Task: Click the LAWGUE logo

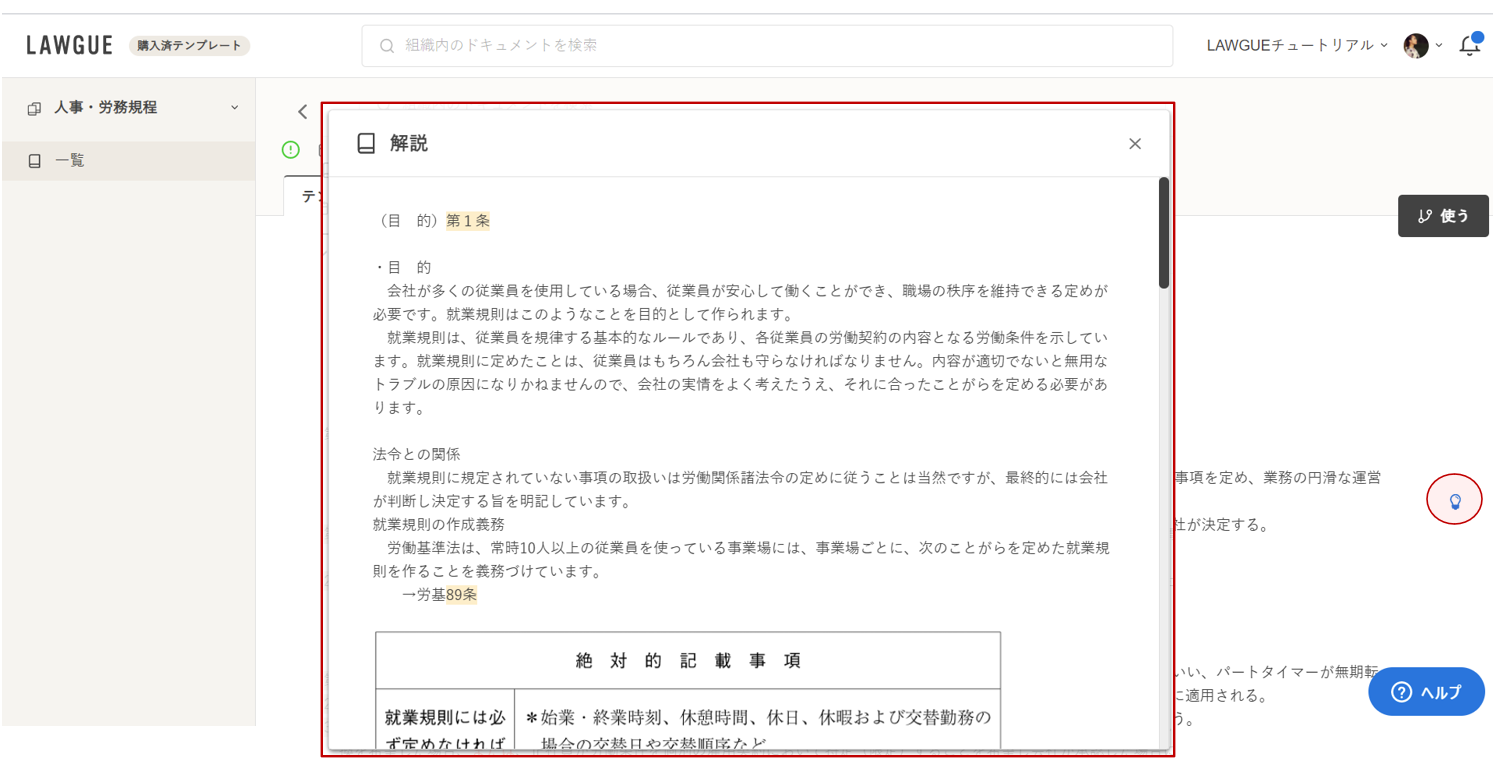Action: pos(69,45)
